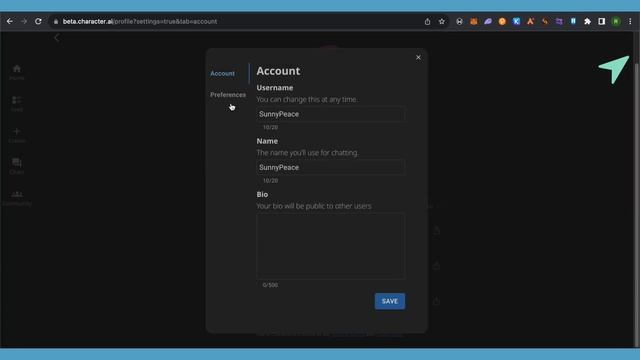Bookmark the page with the star icon
The height and width of the screenshot is (360, 640).
coord(442,21)
